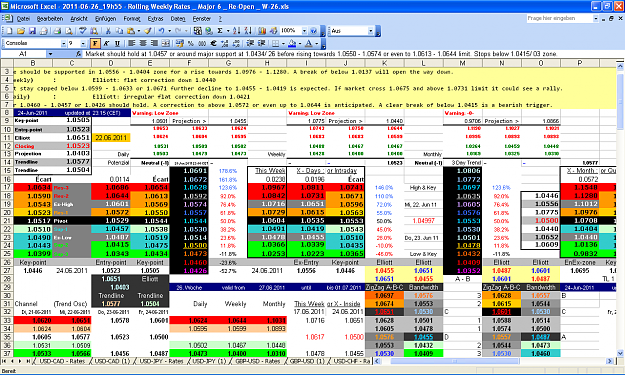Click the Print icon
Image resolution: width=625 pixels, height=375 pixels.
(x=57, y=31)
